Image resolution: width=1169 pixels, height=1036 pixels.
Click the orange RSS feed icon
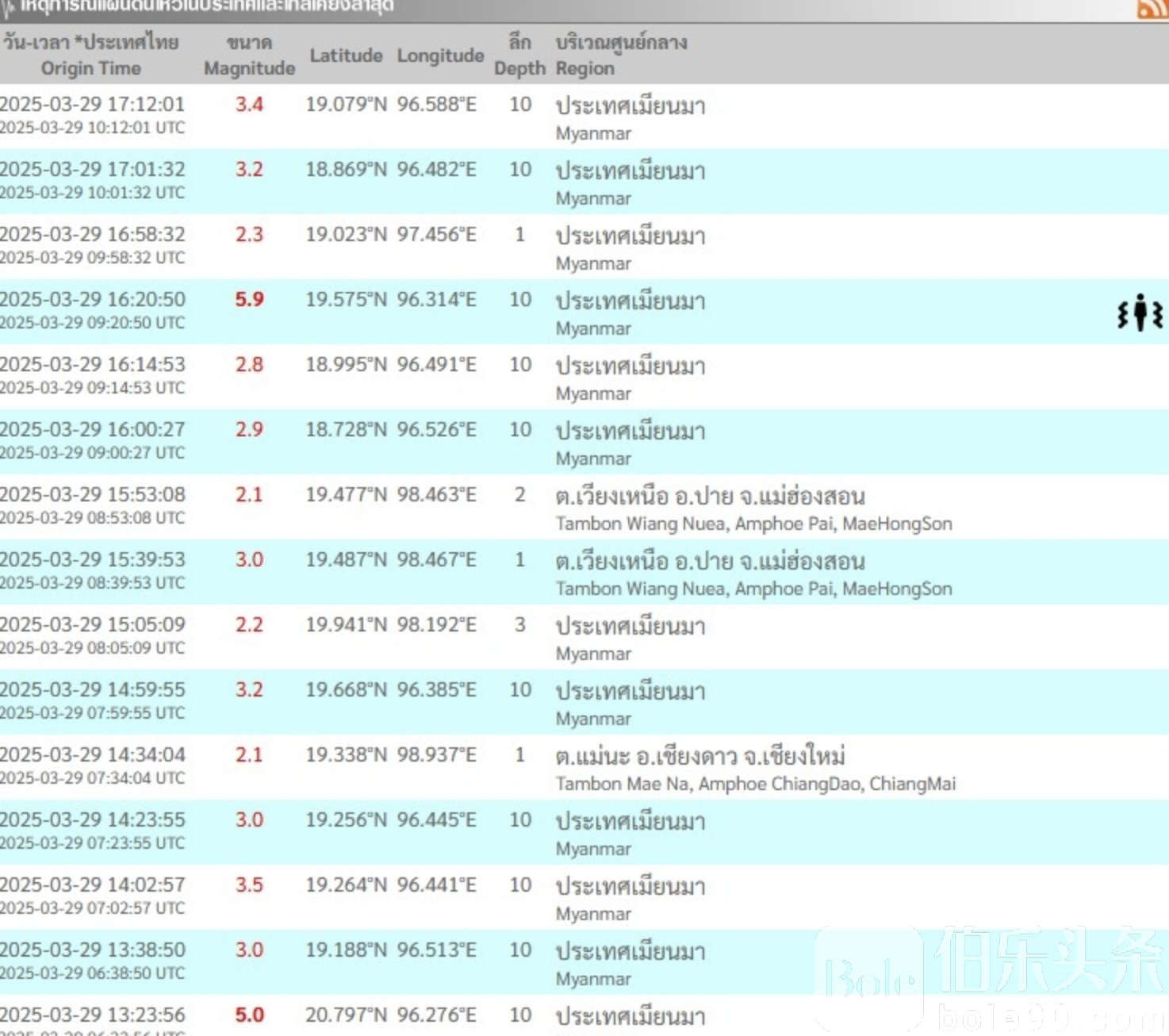click(1152, 8)
